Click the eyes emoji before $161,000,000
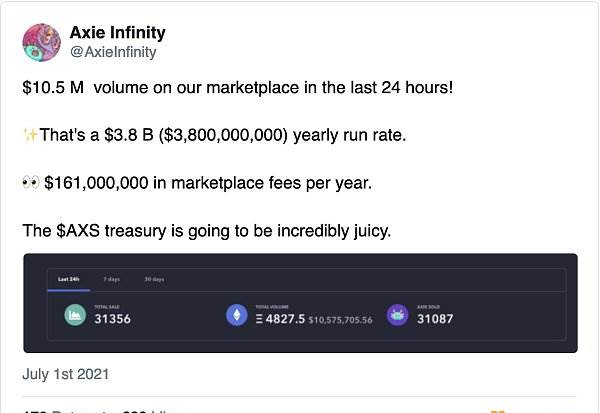The width and height of the screenshot is (600, 413). coord(31,183)
